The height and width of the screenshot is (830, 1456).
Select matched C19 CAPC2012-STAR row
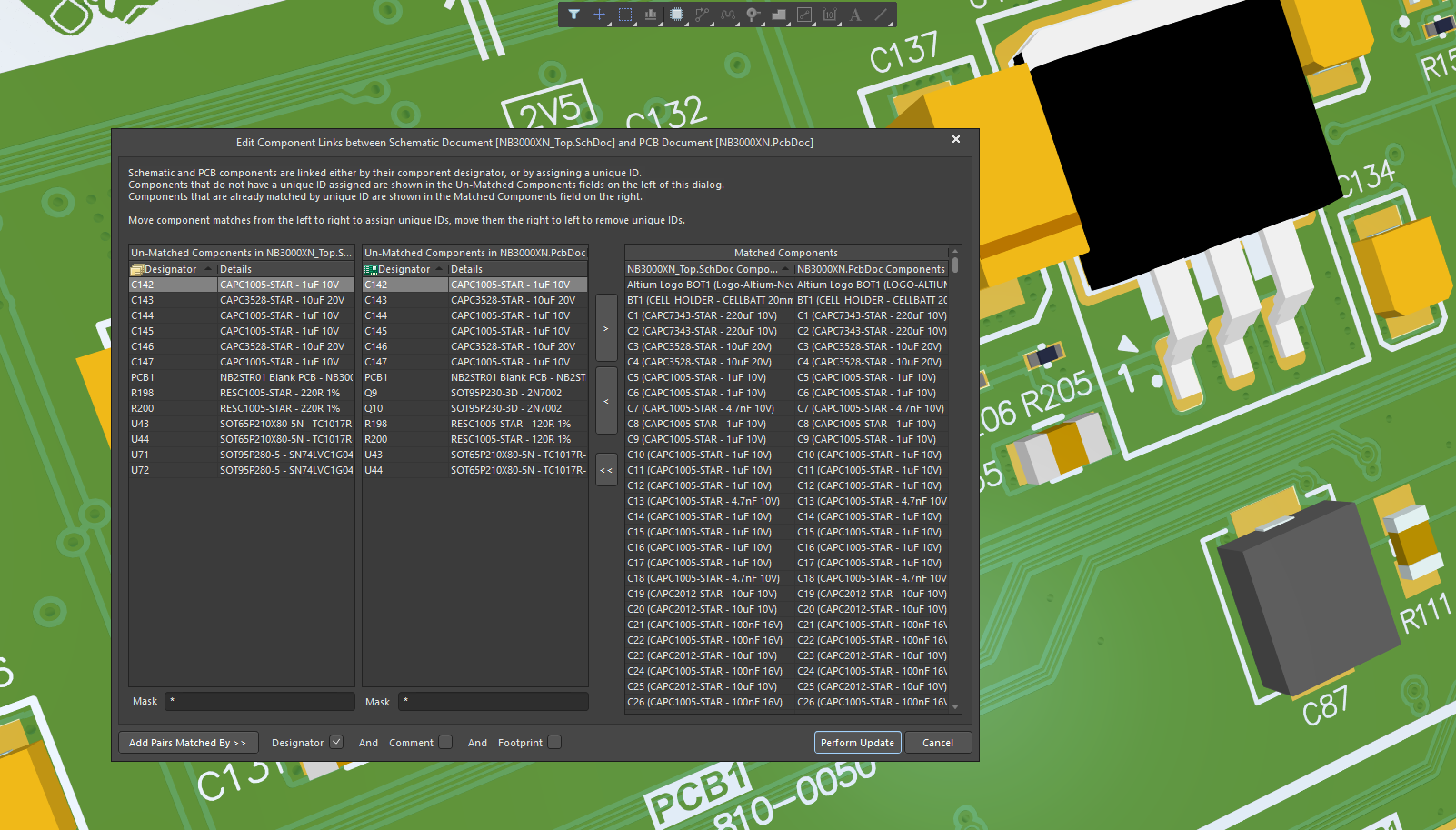click(x=786, y=594)
